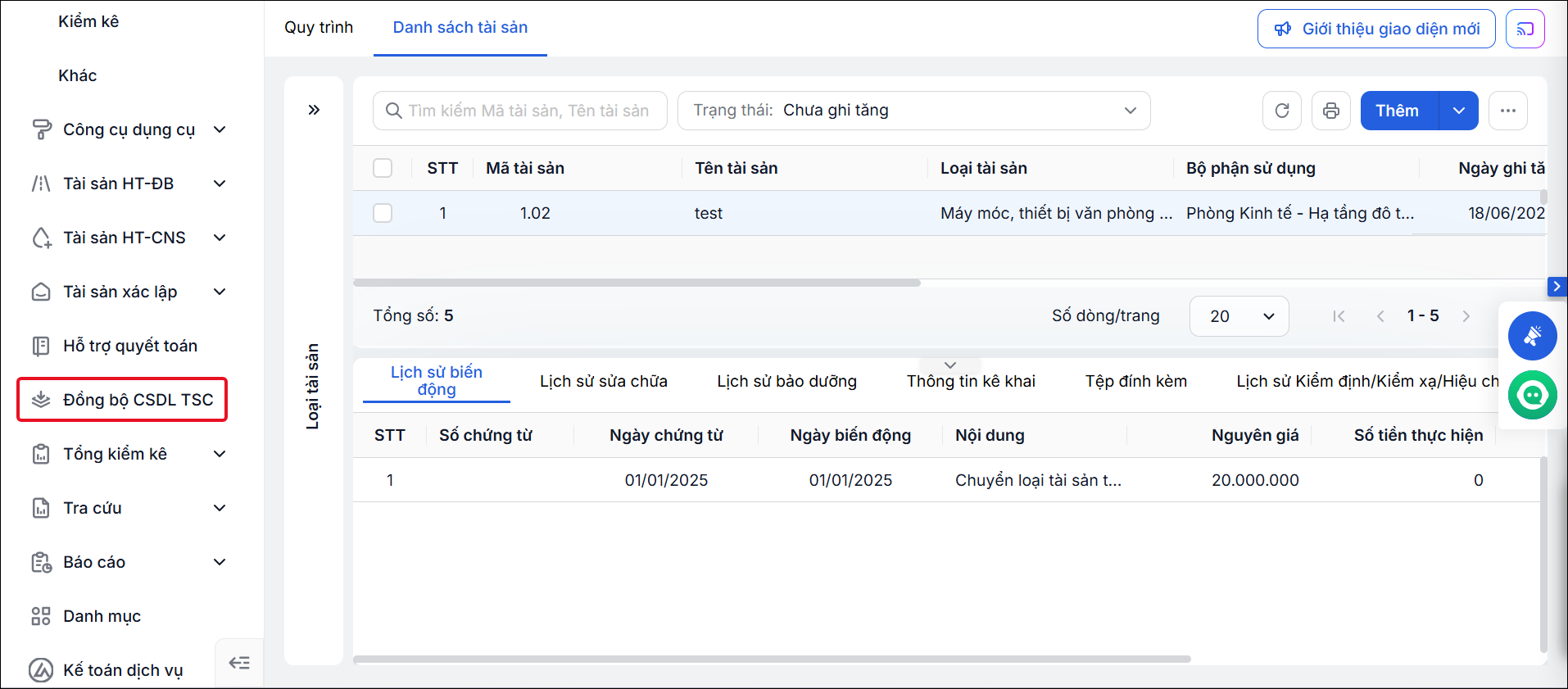Viewport: 1568px width, 689px height.
Task: Open the Lịch sử Kiểm định tab
Action: 1367,381
